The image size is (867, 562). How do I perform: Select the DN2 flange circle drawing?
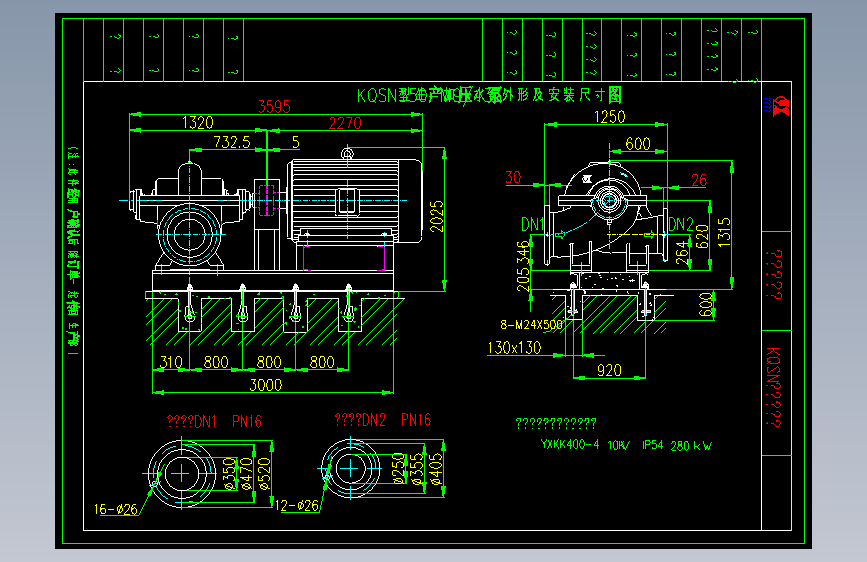click(351, 469)
